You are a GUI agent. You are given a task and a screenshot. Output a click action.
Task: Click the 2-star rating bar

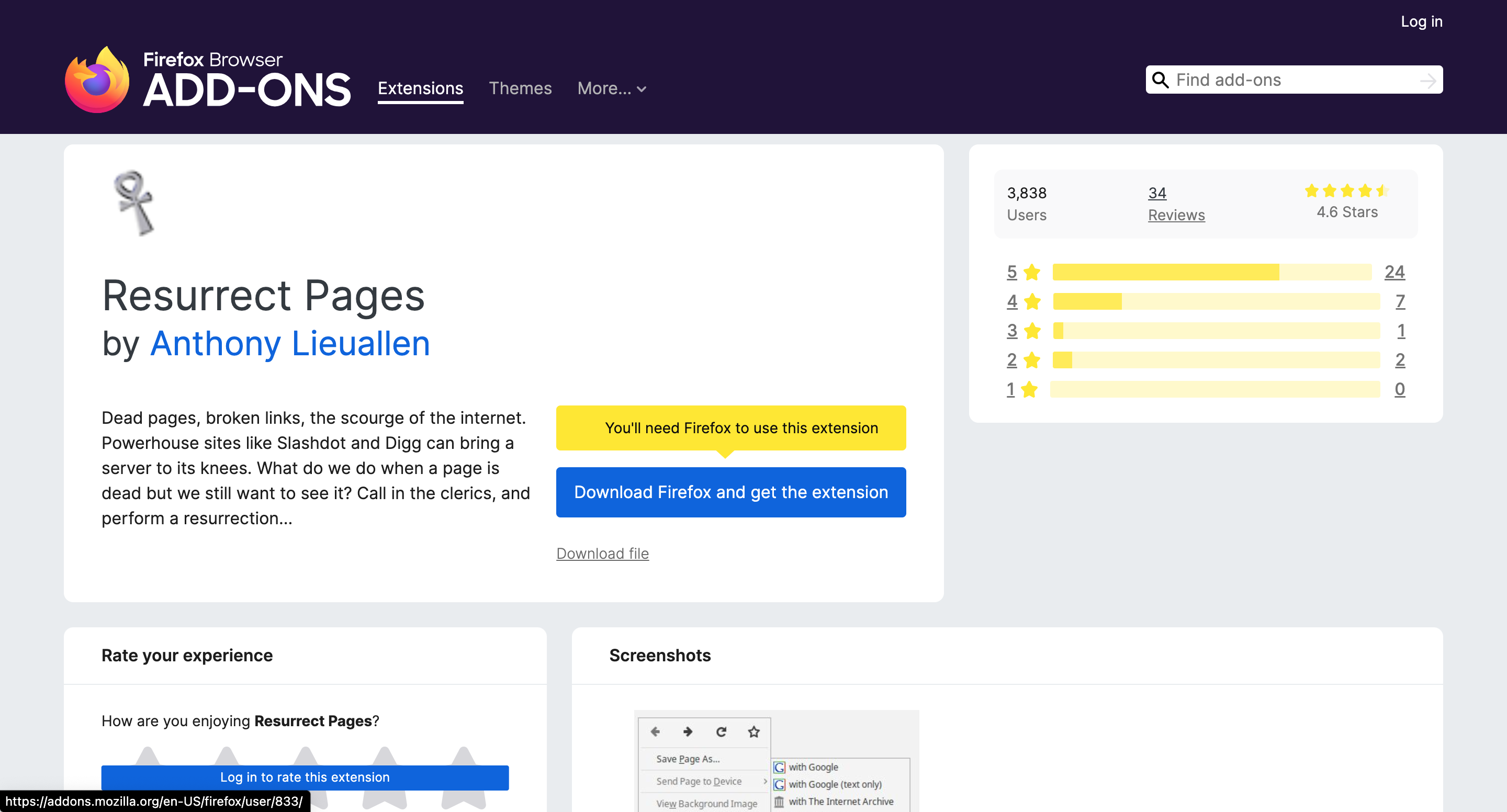coord(1216,360)
